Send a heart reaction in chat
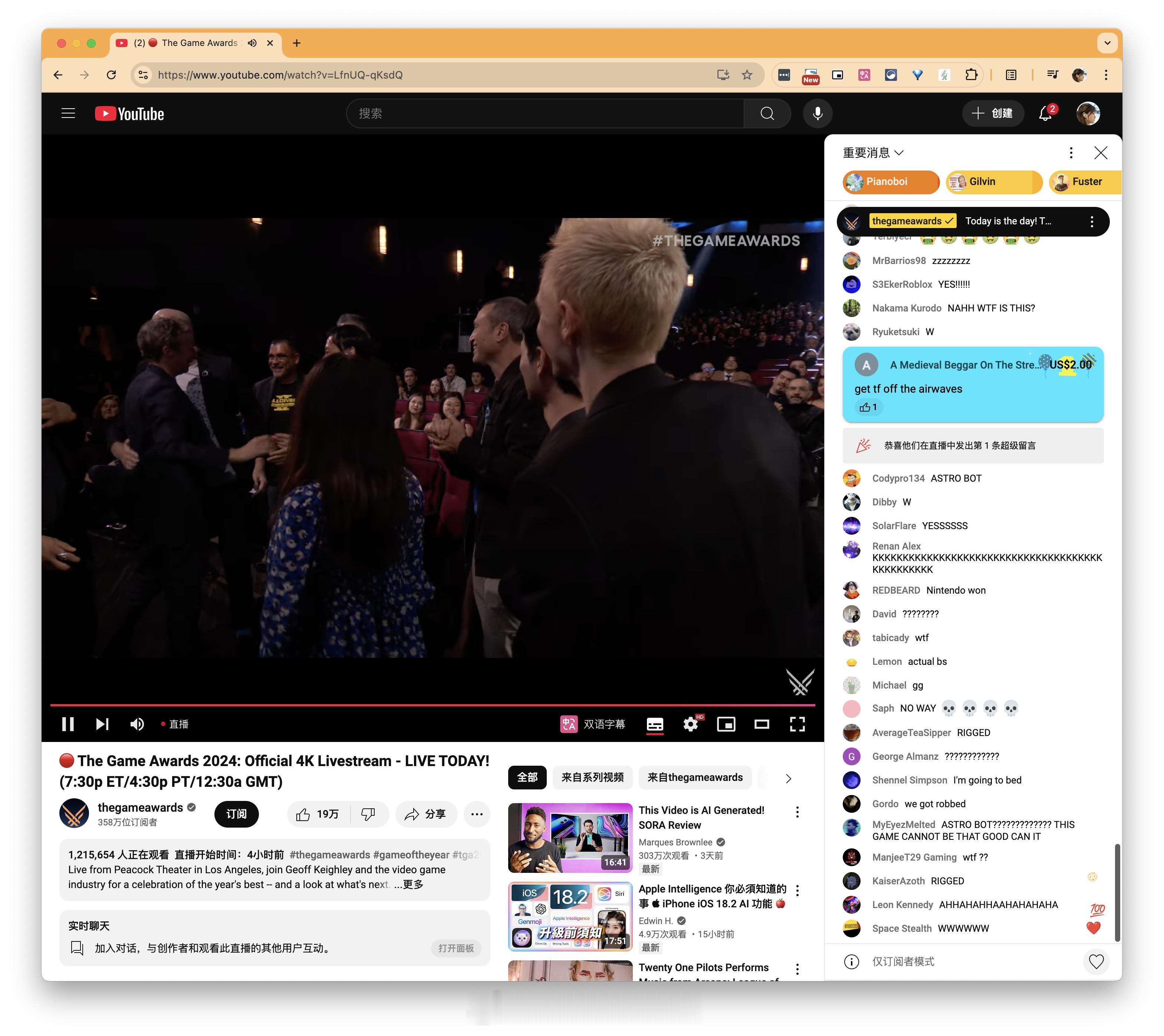1164x1036 pixels. 1096,961
